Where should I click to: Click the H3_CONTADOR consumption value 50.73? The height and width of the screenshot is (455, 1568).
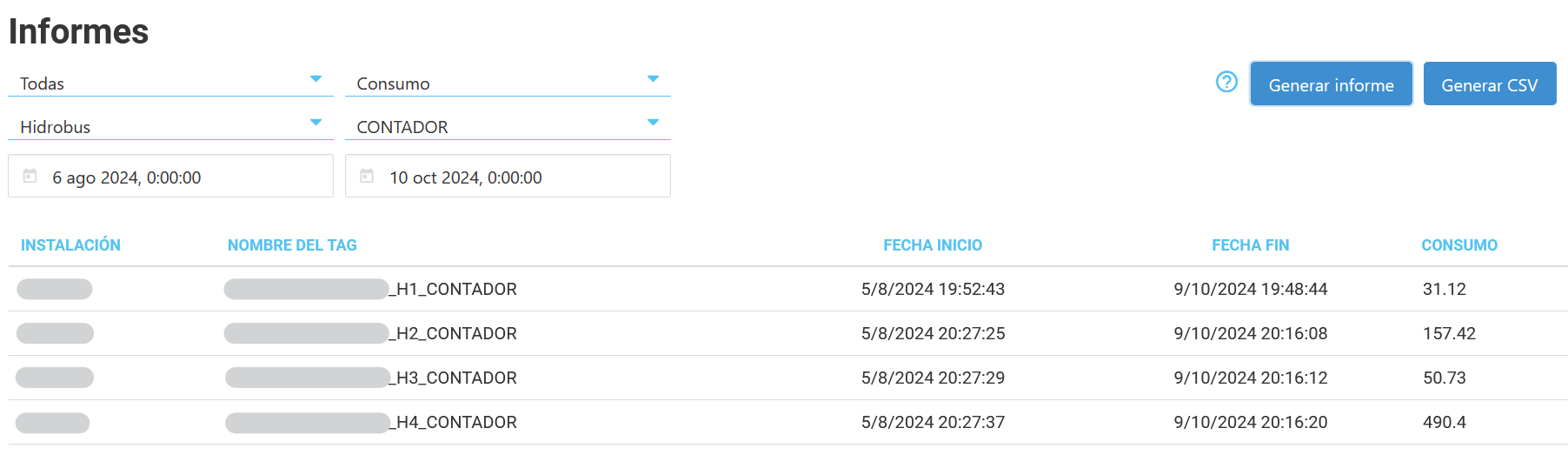[1444, 378]
